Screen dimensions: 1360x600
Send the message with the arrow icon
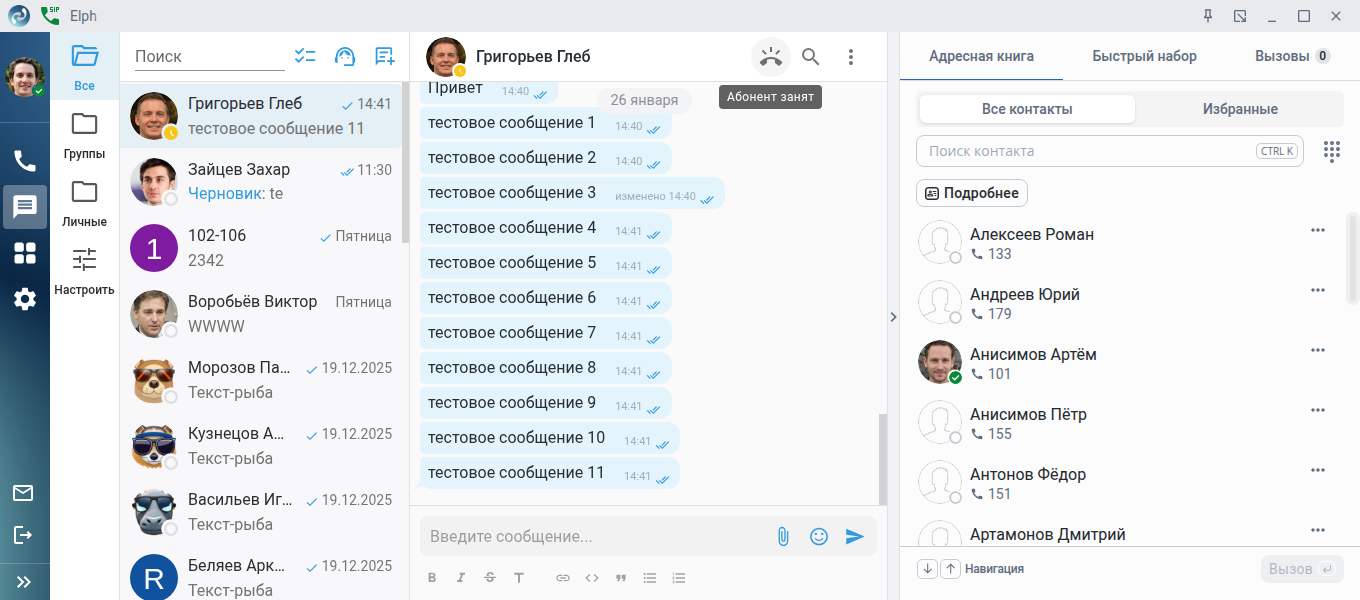[x=854, y=536]
